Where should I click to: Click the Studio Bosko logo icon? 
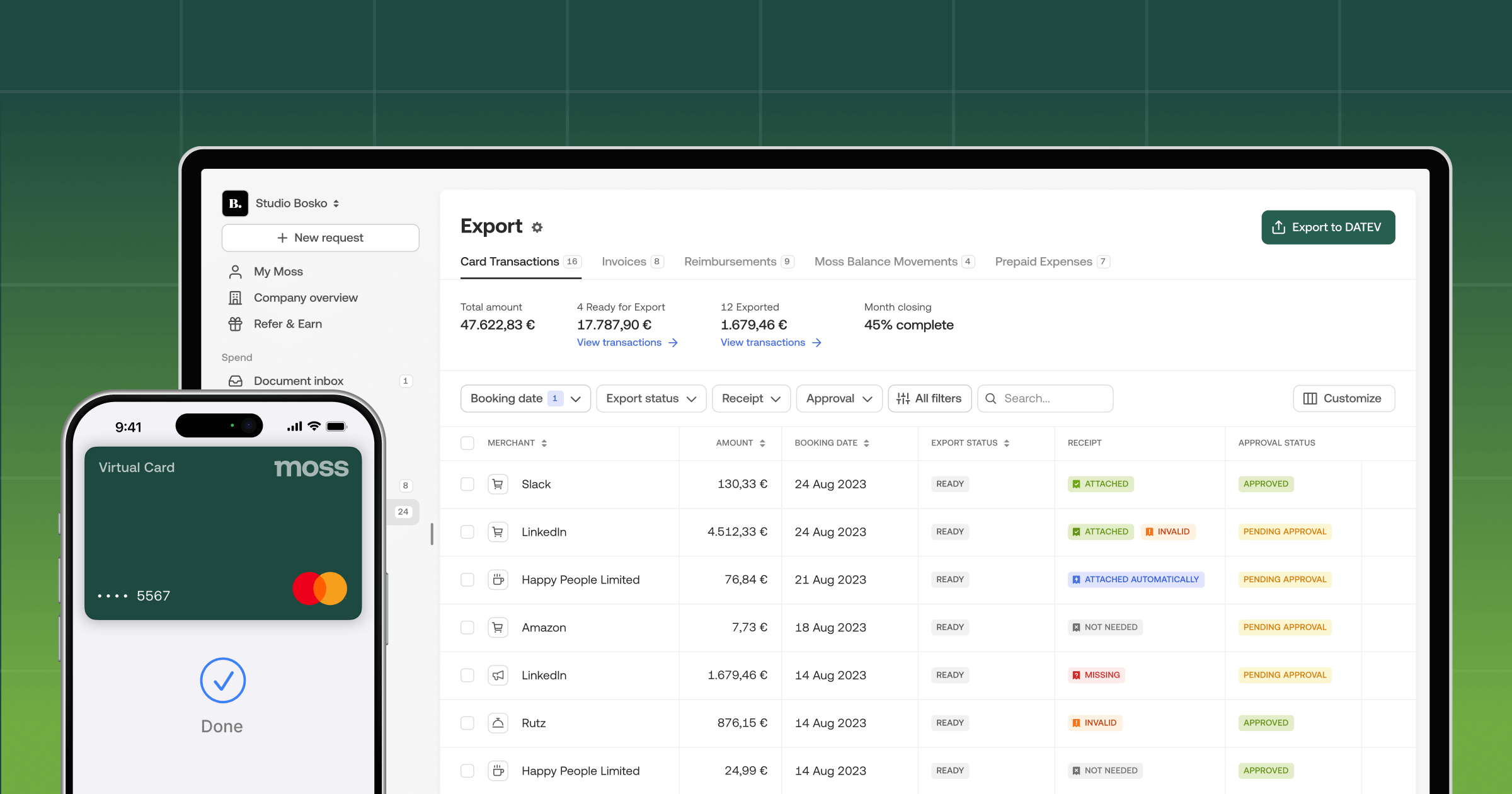point(235,204)
